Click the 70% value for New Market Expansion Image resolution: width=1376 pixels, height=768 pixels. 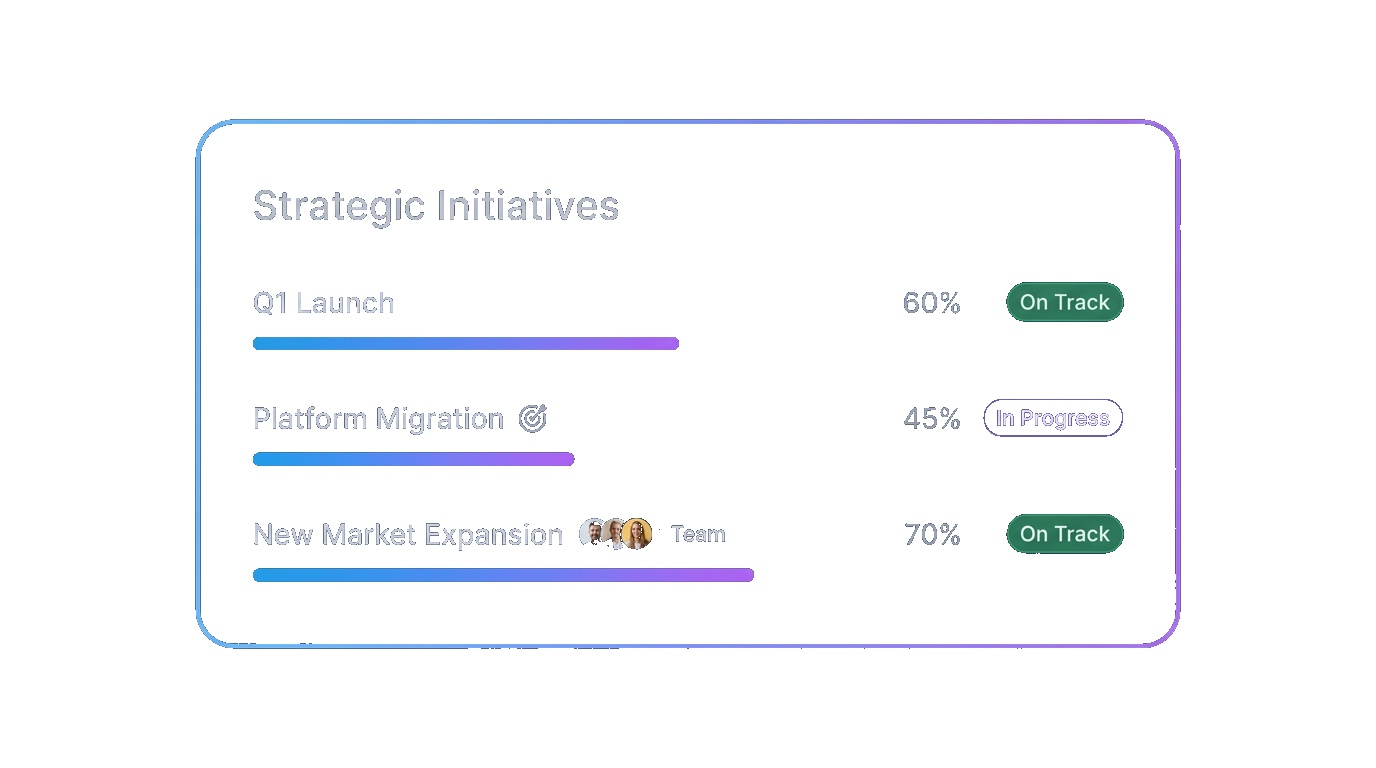pos(931,535)
